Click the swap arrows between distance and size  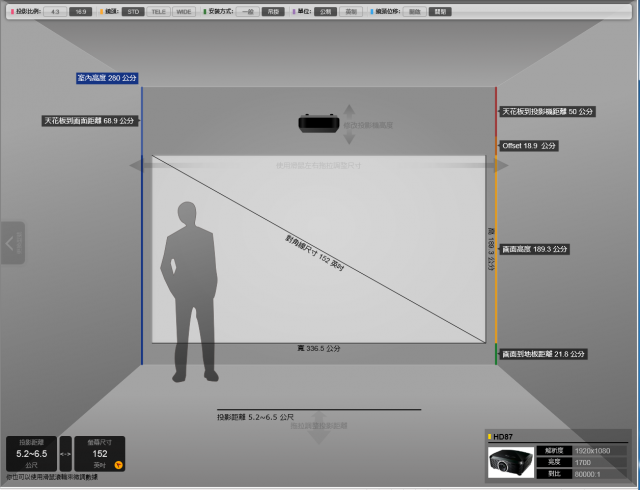click(x=65, y=454)
